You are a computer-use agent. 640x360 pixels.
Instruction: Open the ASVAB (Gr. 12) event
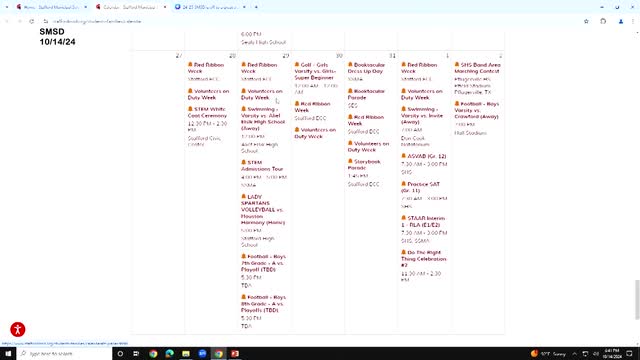tap(424, 156)
